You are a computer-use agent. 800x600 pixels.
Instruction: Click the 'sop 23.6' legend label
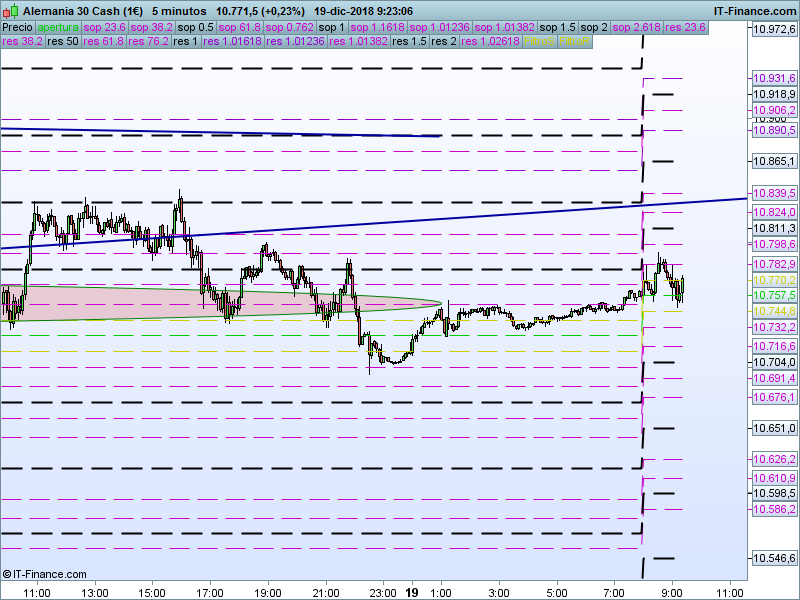(x=105, y=28)
